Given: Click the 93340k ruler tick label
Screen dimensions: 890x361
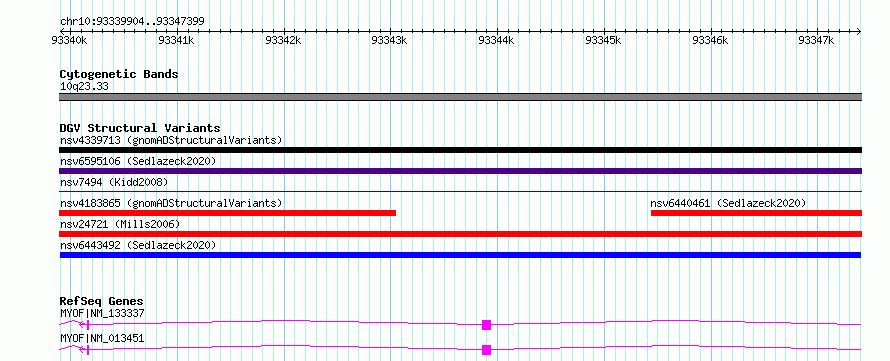Looking at the screenshot, I should click(69, 40).
